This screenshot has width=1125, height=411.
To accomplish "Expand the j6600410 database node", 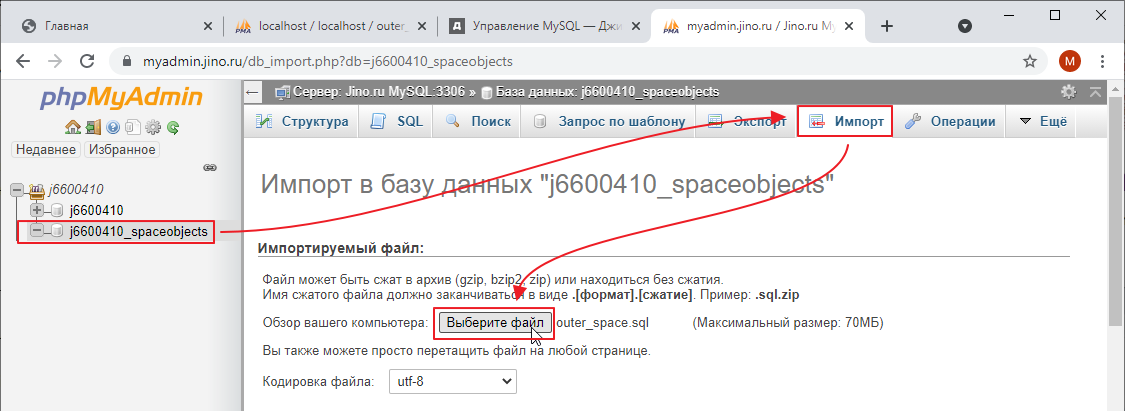I will [x=37, y=210].
